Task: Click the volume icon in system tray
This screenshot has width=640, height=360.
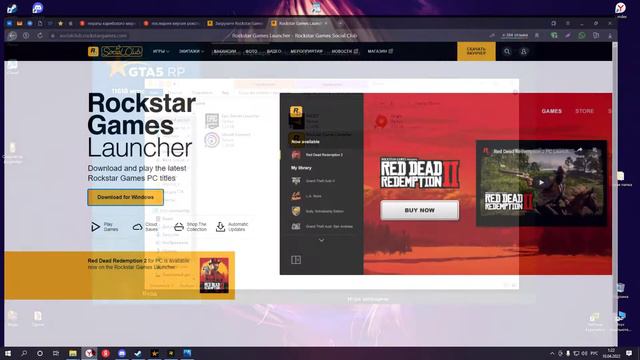Action: pyautogui.click(x=584, y=353)
